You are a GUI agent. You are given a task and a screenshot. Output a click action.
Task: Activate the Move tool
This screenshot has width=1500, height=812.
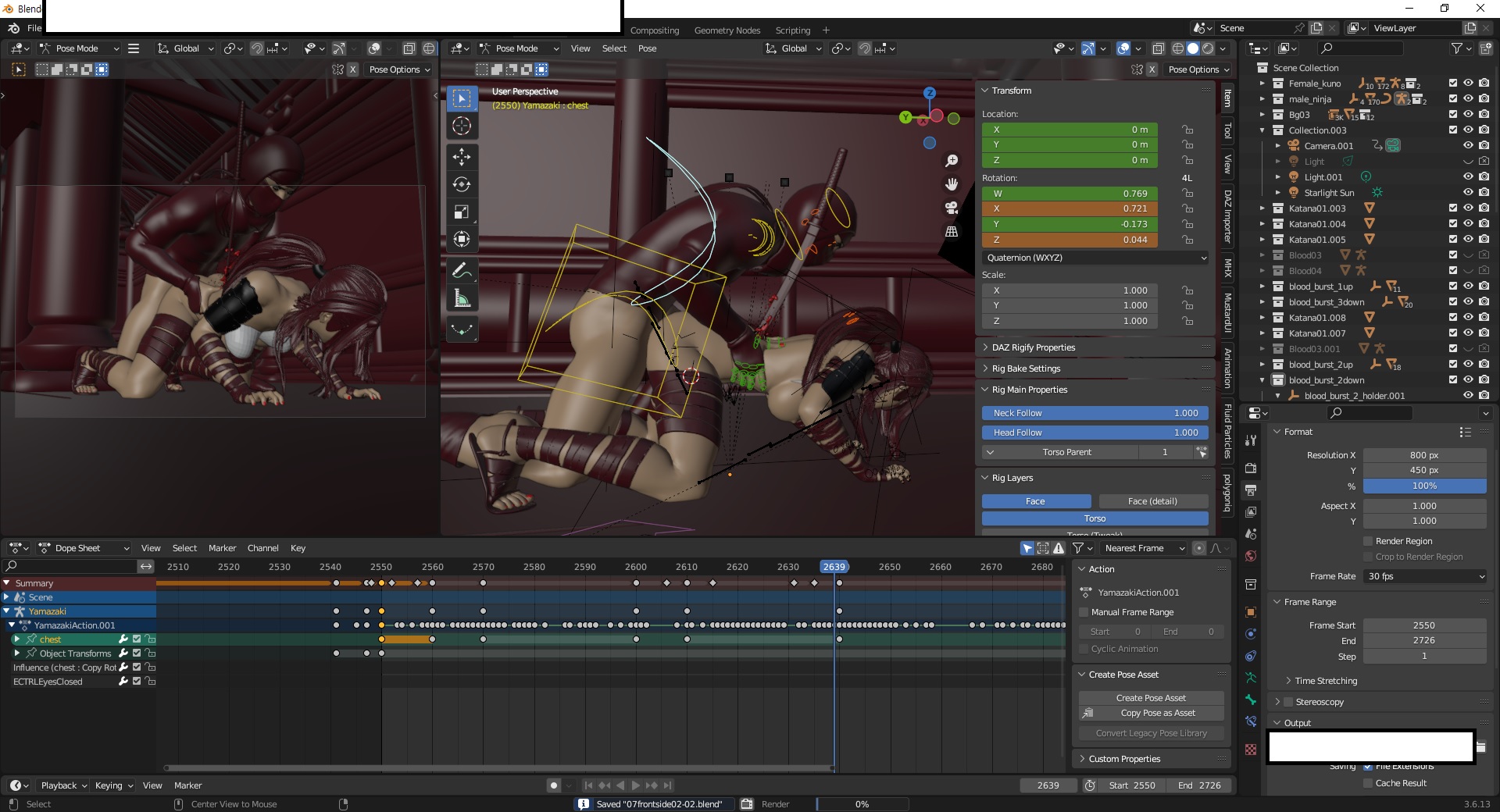point(462,157)
